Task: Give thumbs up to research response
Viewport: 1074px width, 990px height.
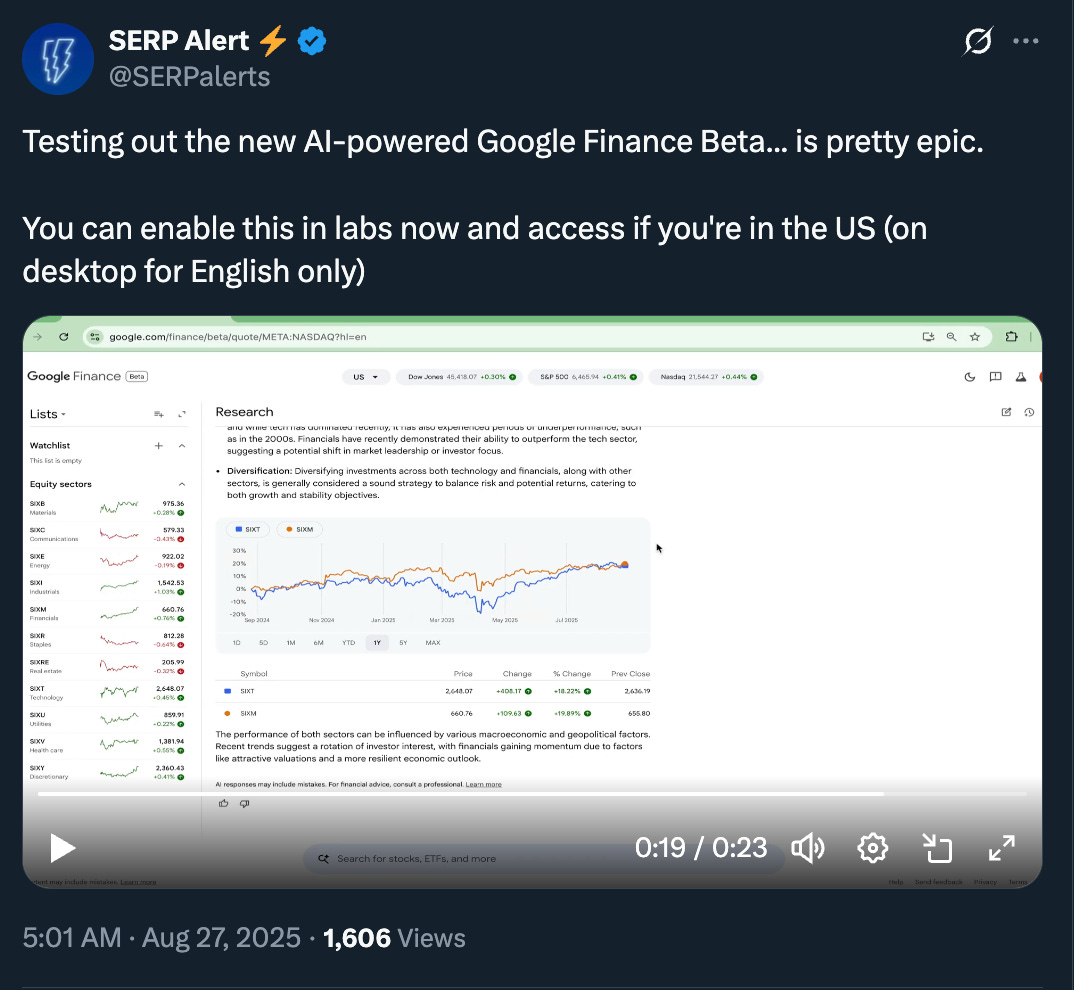Action: [223, 804]
